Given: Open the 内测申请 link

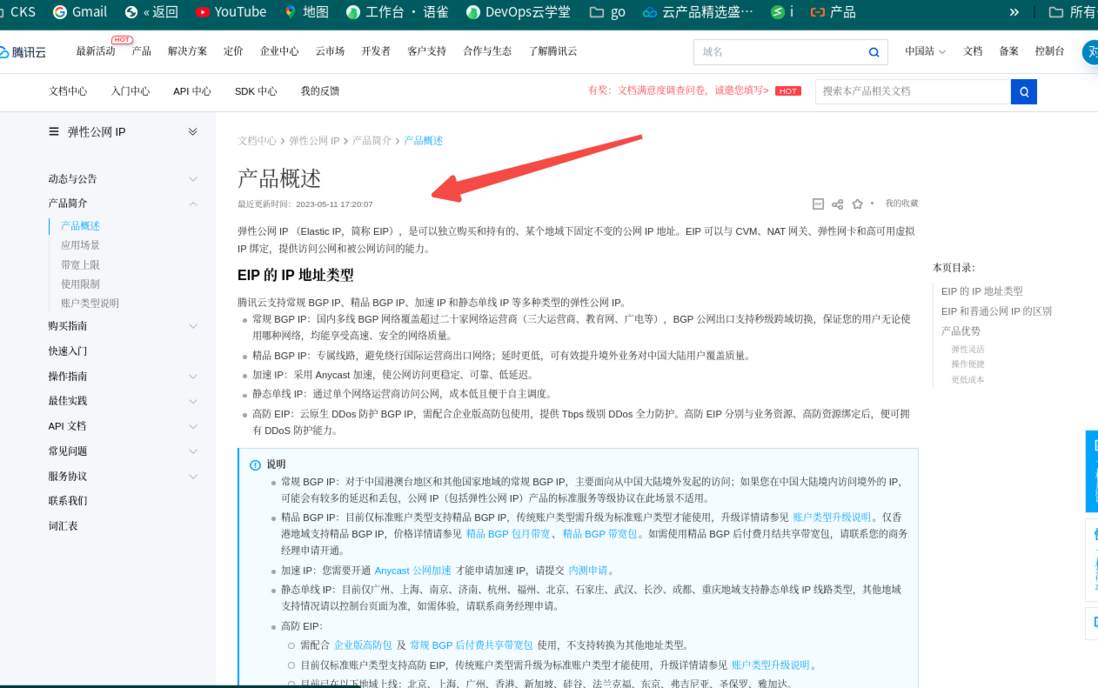Looking at the screenshot, I should (x=588, y=570).
